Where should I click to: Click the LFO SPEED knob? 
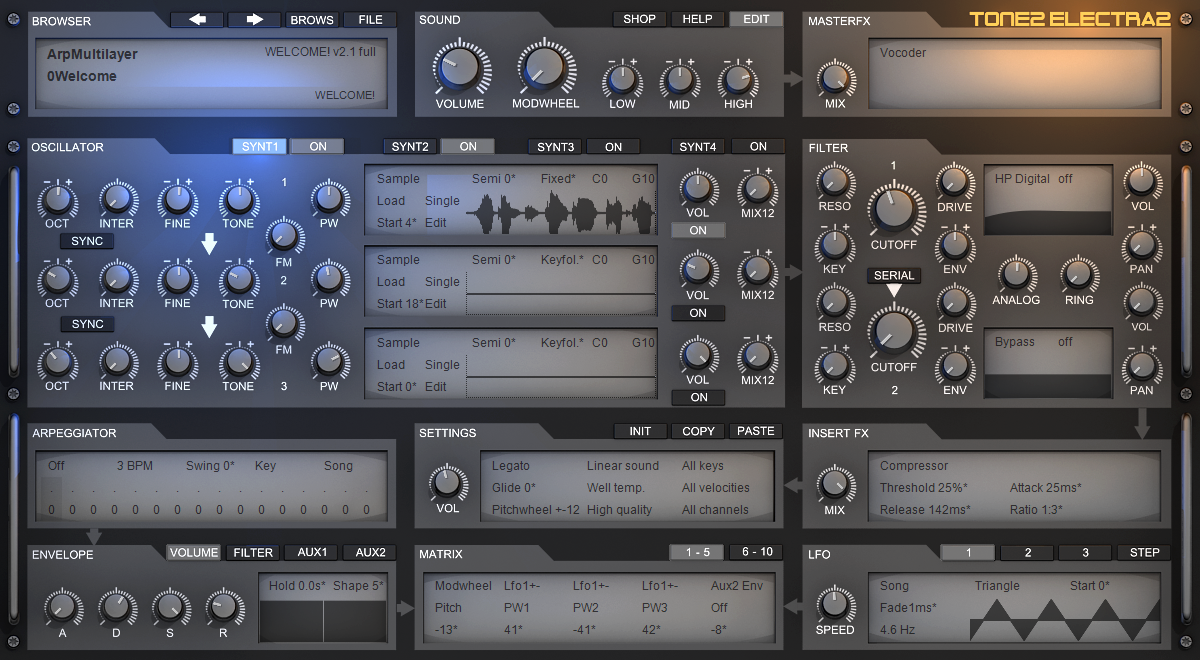tap(835, 604)
